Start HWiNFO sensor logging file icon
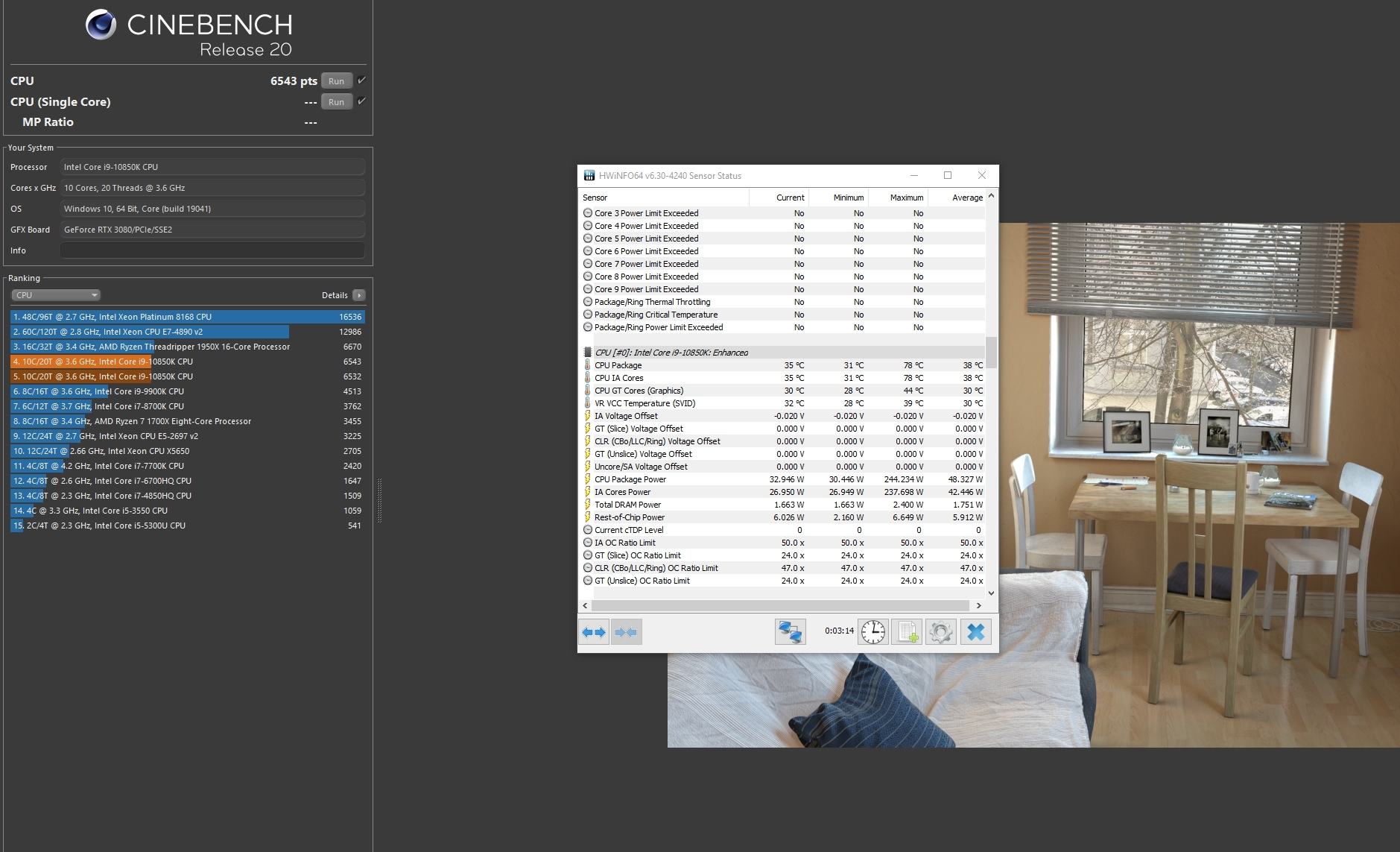The image size is (1400, 852). tap(907, 632)
